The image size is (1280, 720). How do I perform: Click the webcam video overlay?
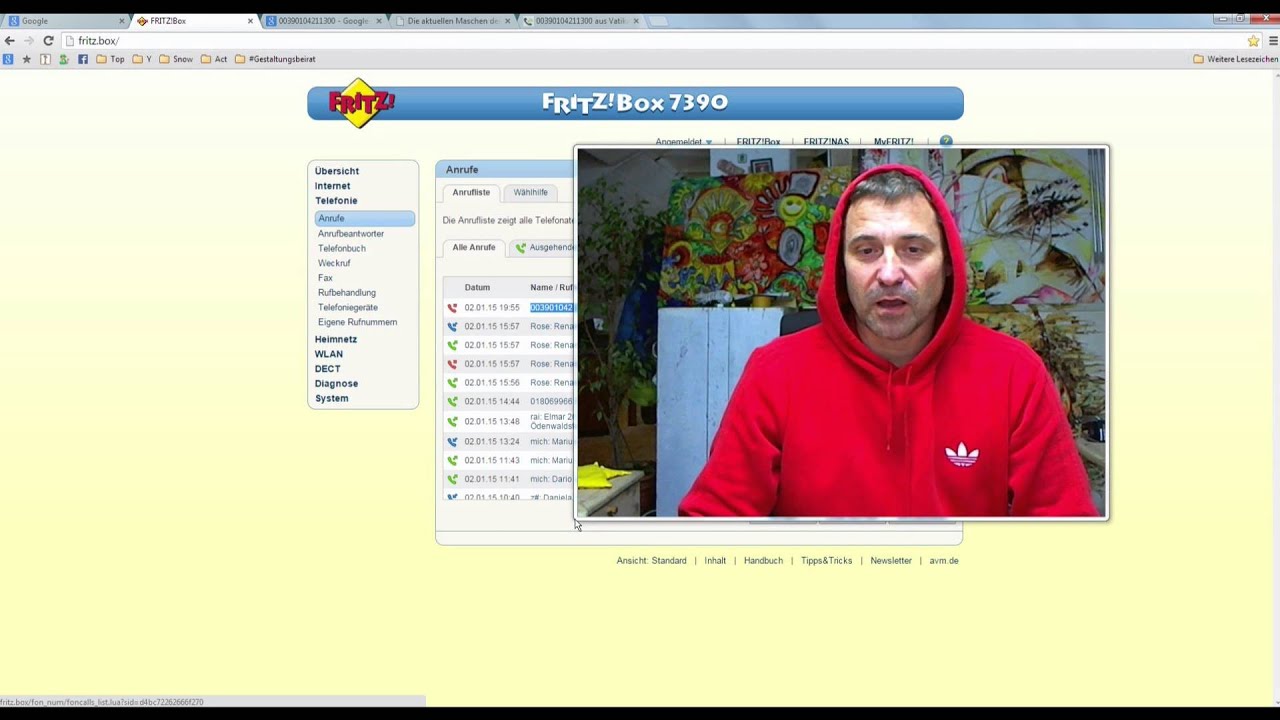pyautogui.click(x=842, y=333)
